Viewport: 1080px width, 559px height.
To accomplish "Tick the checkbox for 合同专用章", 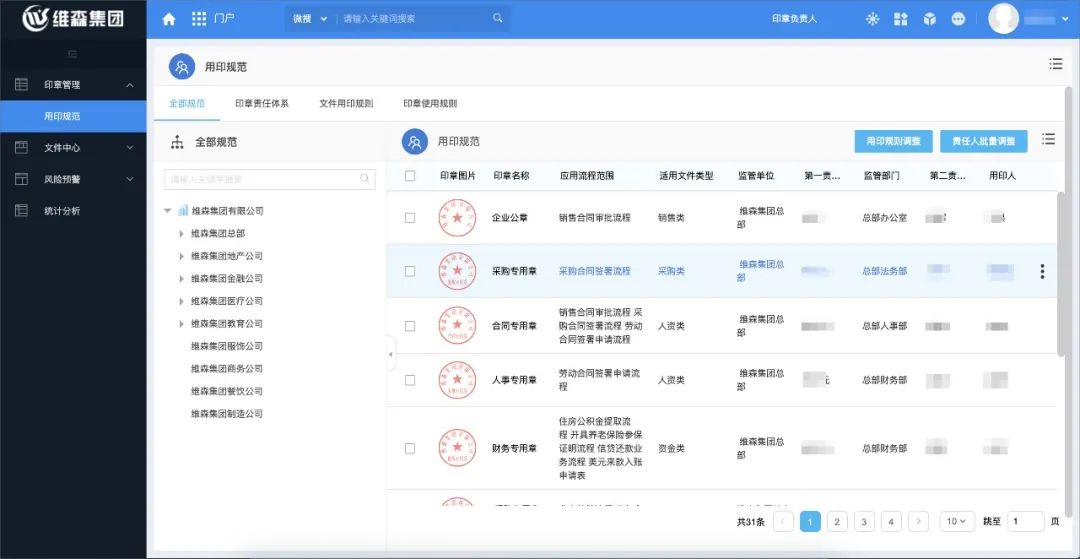I will coord(410,326).
